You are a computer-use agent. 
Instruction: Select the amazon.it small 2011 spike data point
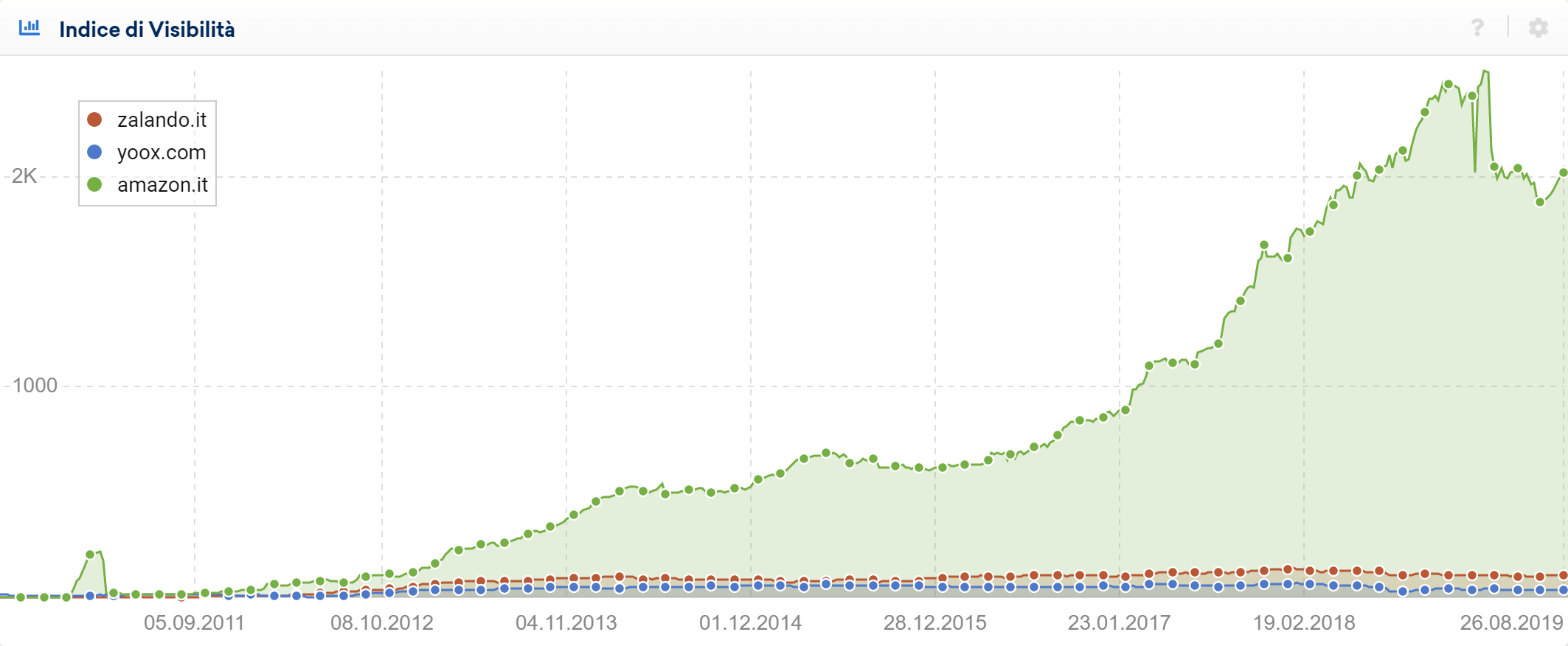coord(90,555)
